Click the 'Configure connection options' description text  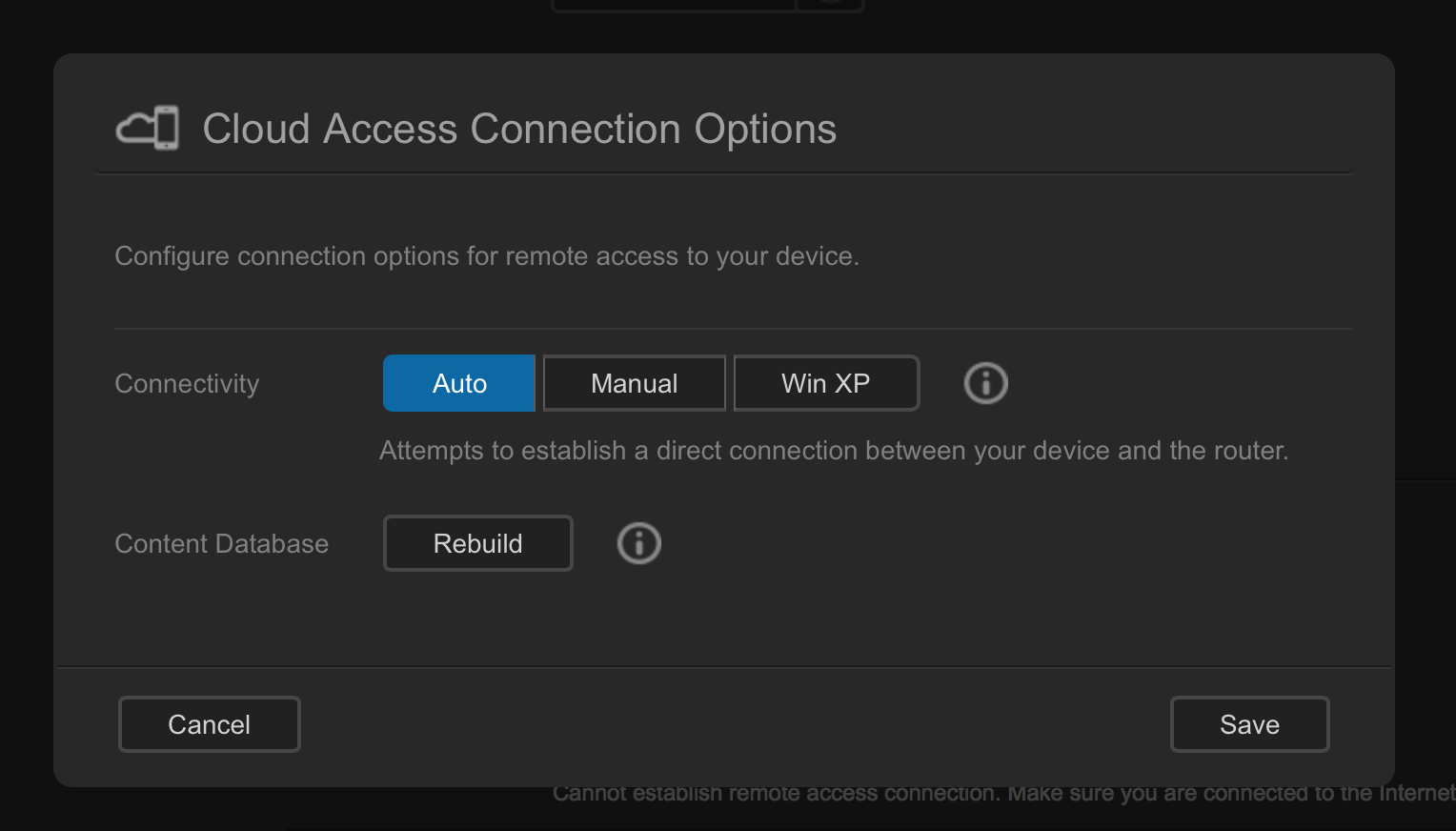pyautogui.click(x=486, y=256)
